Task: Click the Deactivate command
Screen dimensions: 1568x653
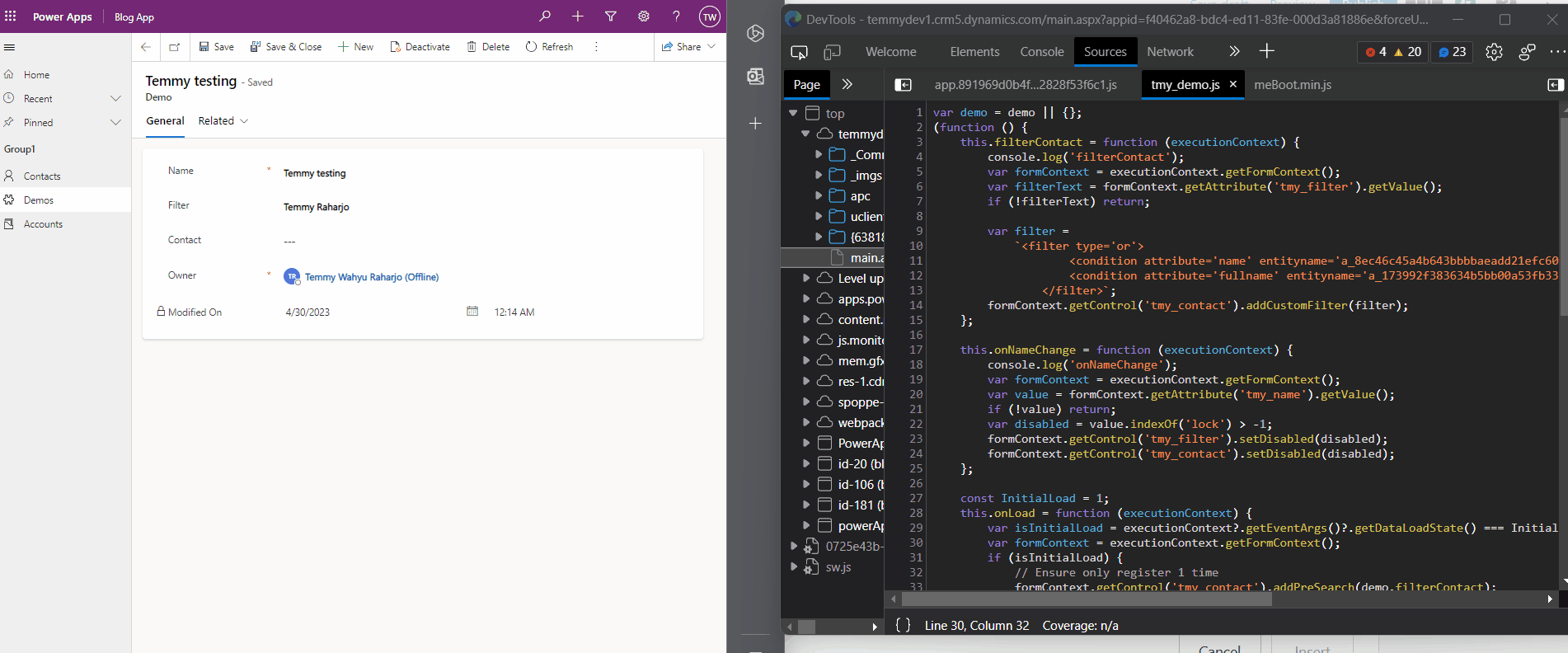Action: pos(420,47)
